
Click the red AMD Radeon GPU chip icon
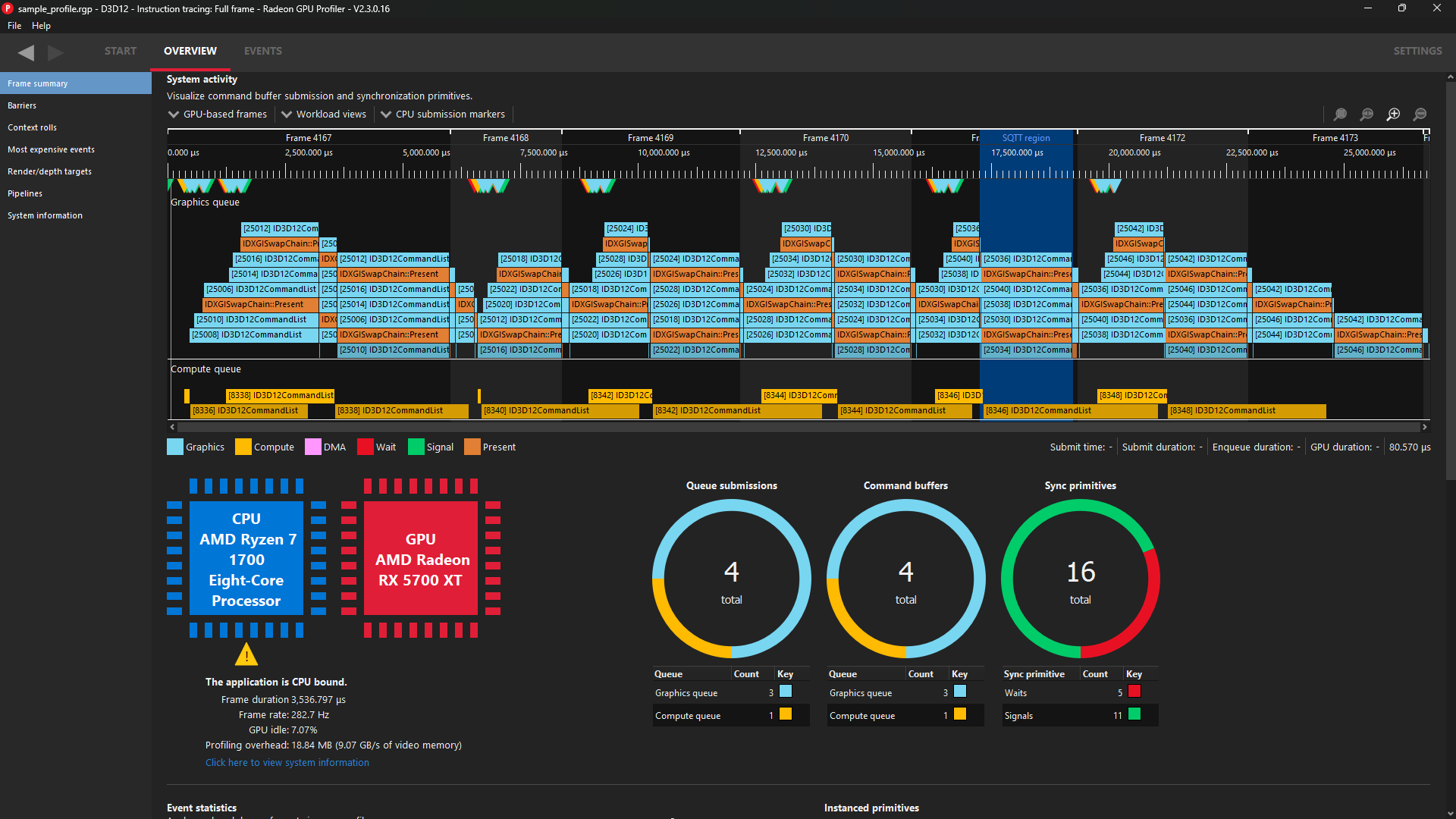(x=421, y=559)
